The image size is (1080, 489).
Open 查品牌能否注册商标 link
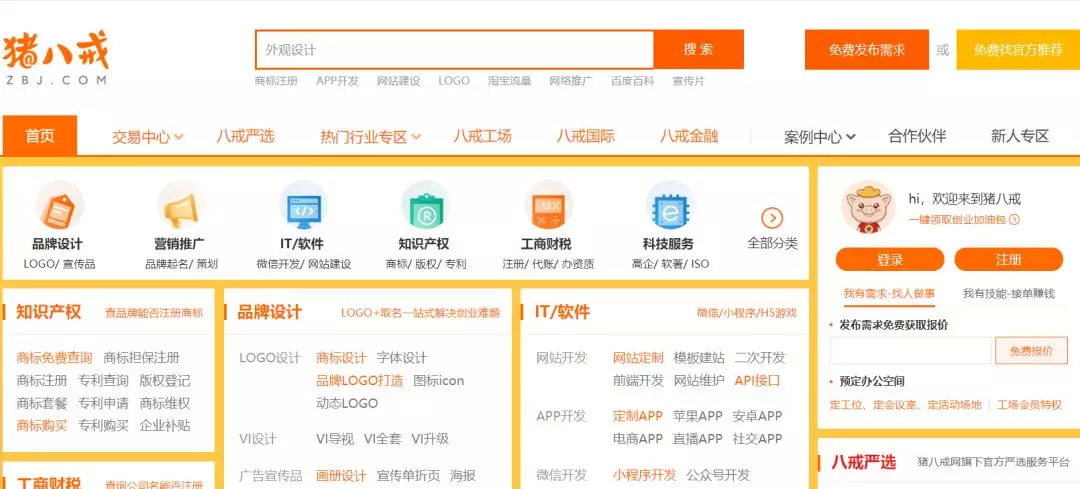[154, 313]
